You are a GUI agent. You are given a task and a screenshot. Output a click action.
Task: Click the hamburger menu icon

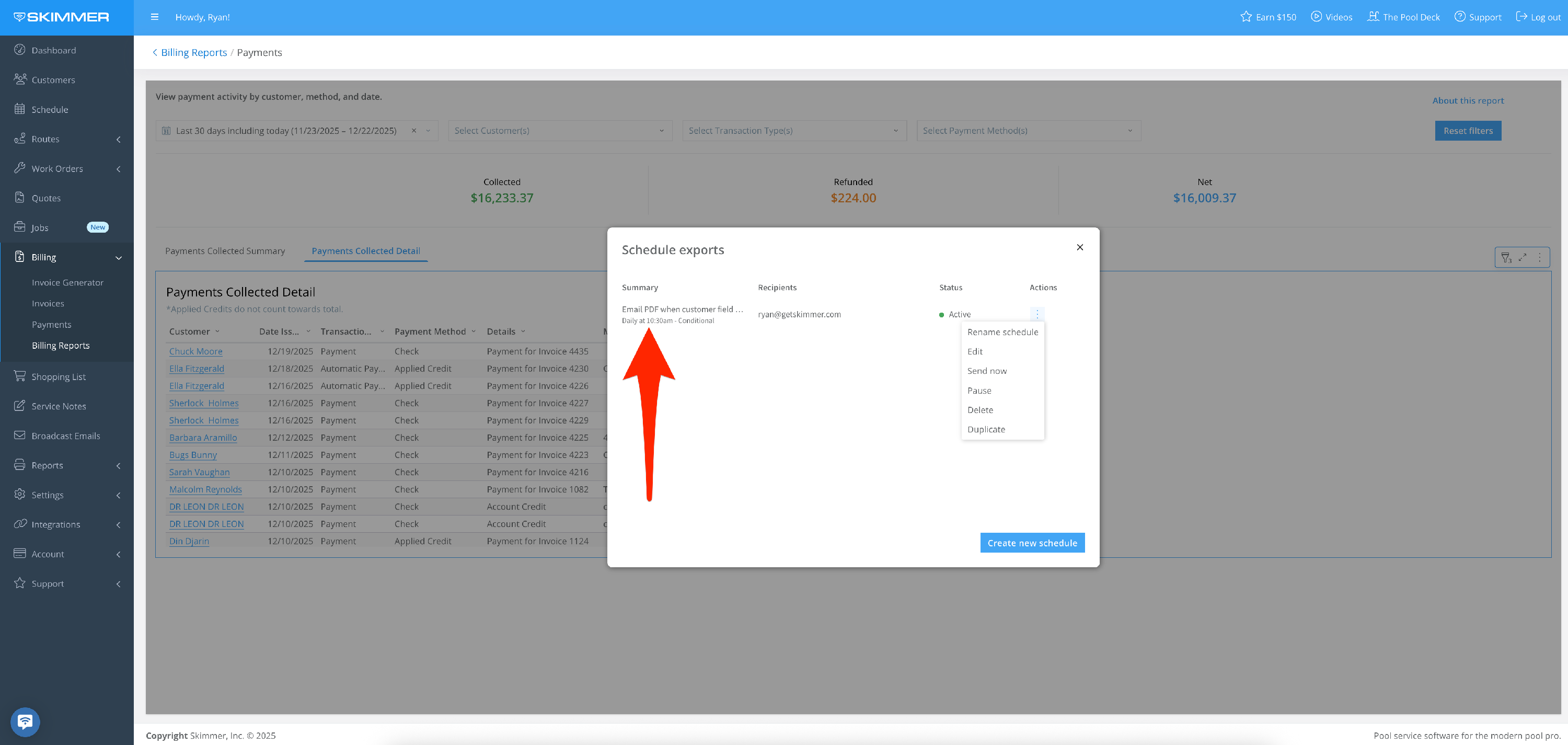(x=155, y=17)
